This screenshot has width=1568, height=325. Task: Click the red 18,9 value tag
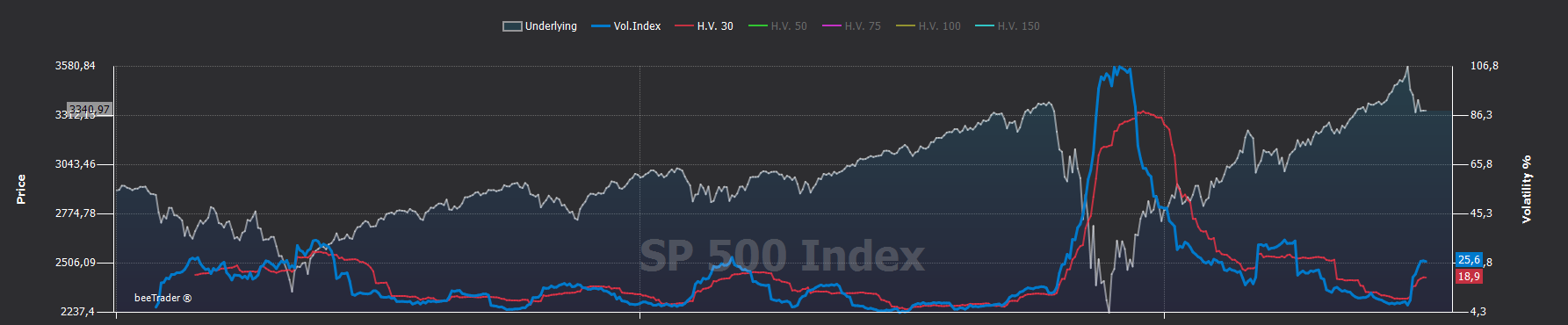coord(1469,277)
